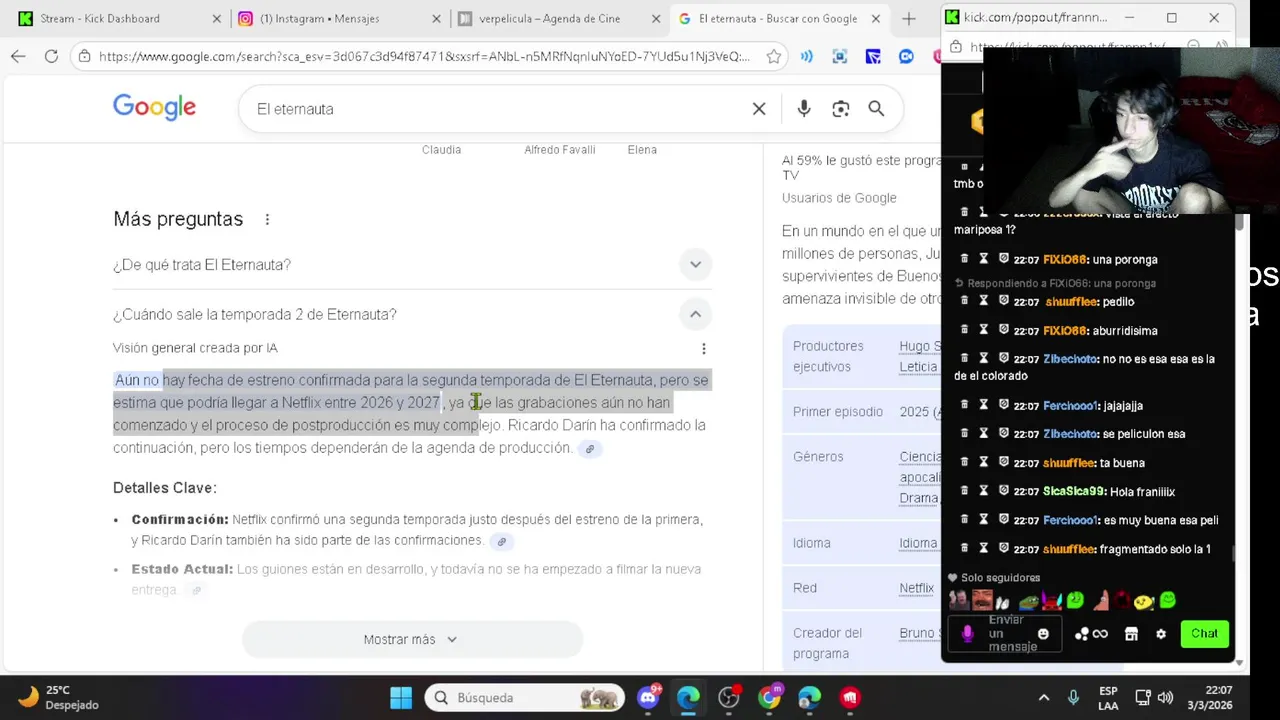Insert the Patrick Star emote
1280x720 pixels.
pos(1100,600)
